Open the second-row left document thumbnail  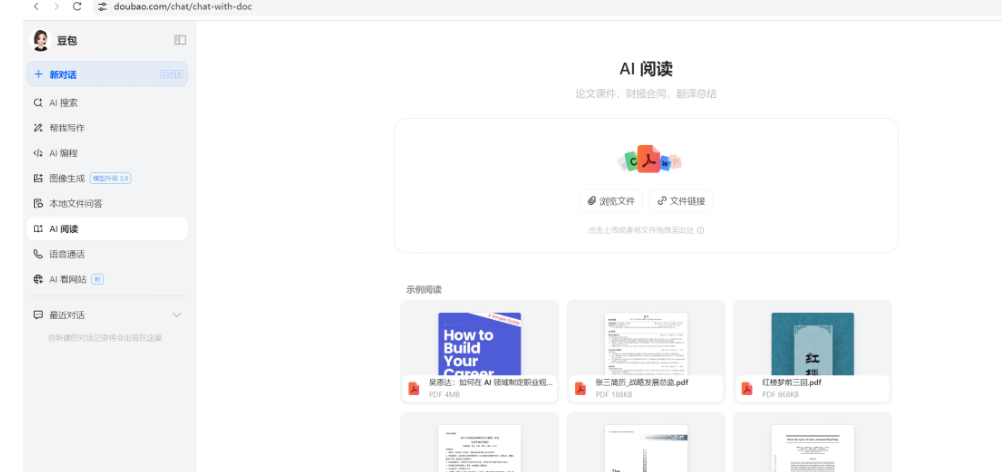pos(479,448)
